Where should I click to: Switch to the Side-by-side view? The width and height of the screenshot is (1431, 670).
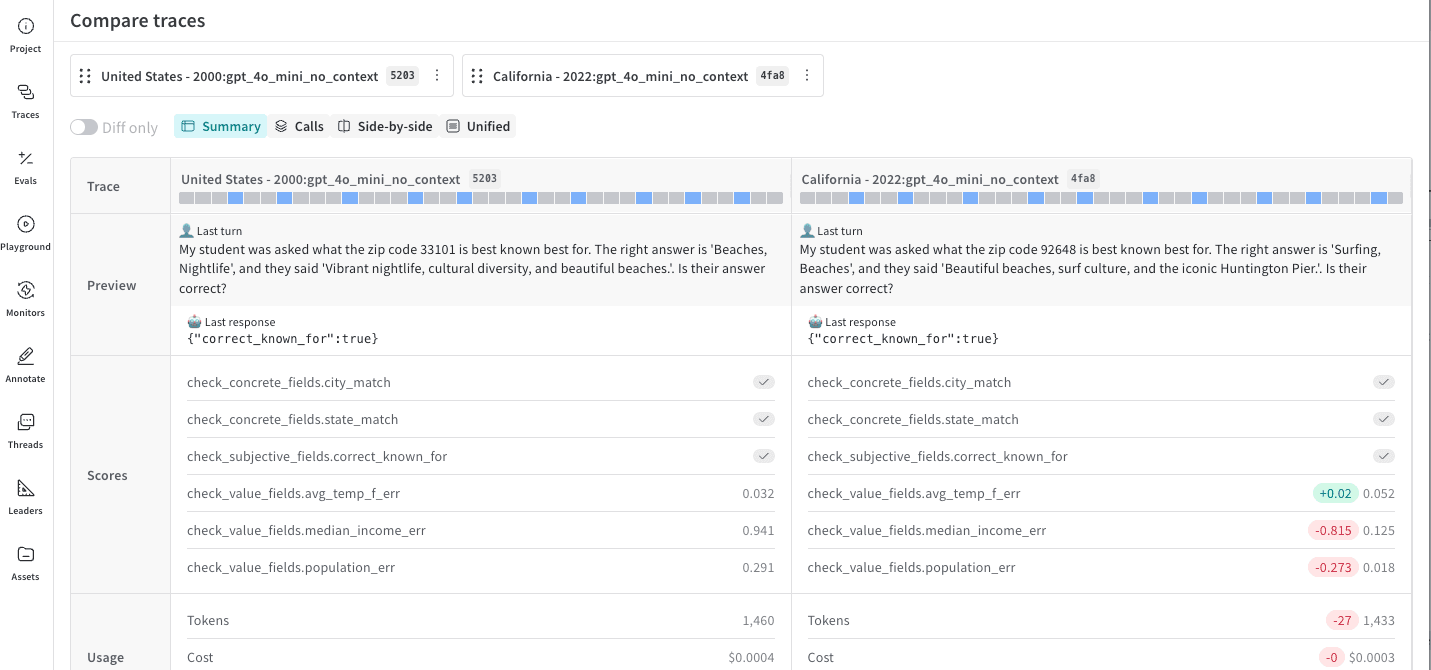click(385, 126)
